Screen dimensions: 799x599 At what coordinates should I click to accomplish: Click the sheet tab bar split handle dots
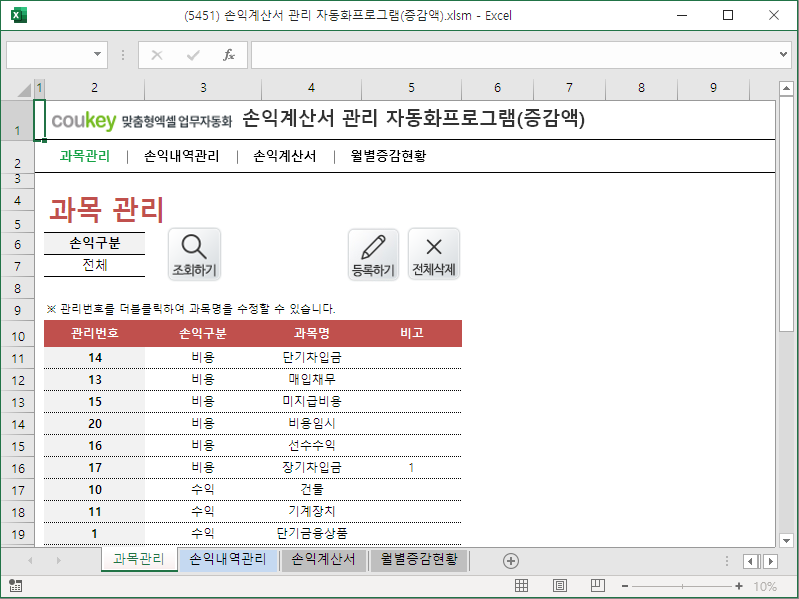727,561
